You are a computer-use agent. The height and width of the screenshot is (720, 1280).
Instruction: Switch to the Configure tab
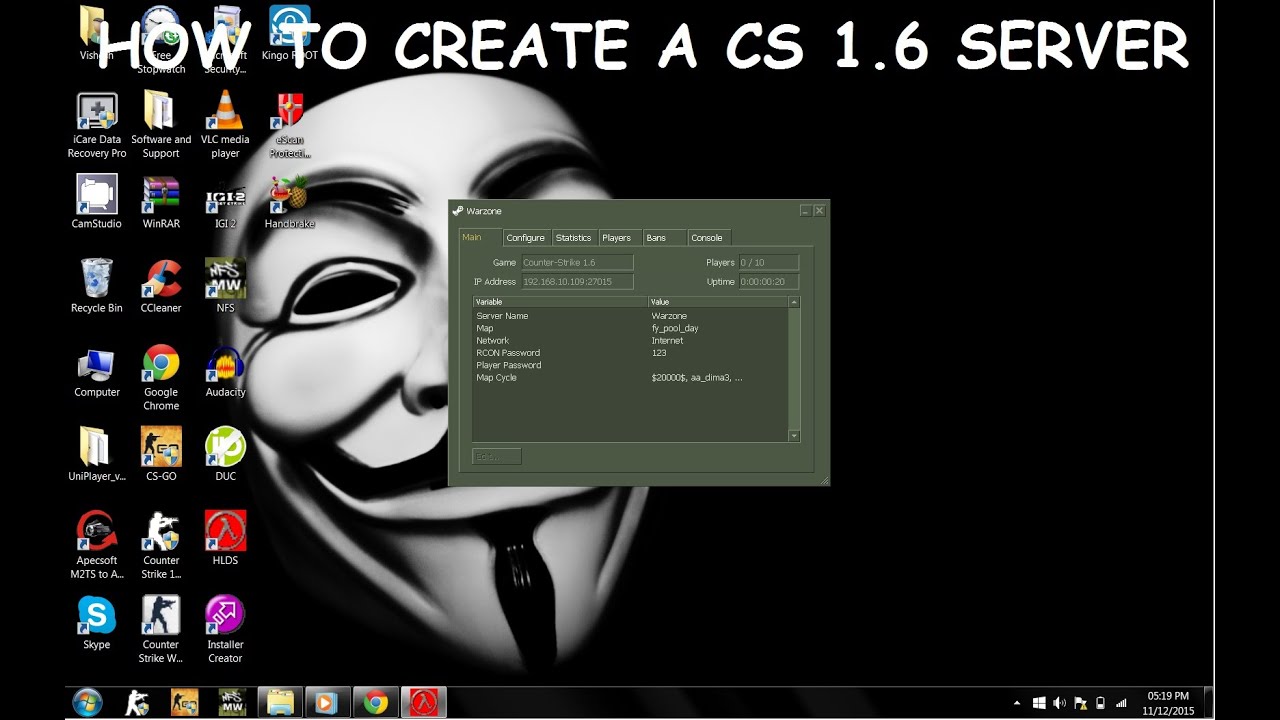525,238
